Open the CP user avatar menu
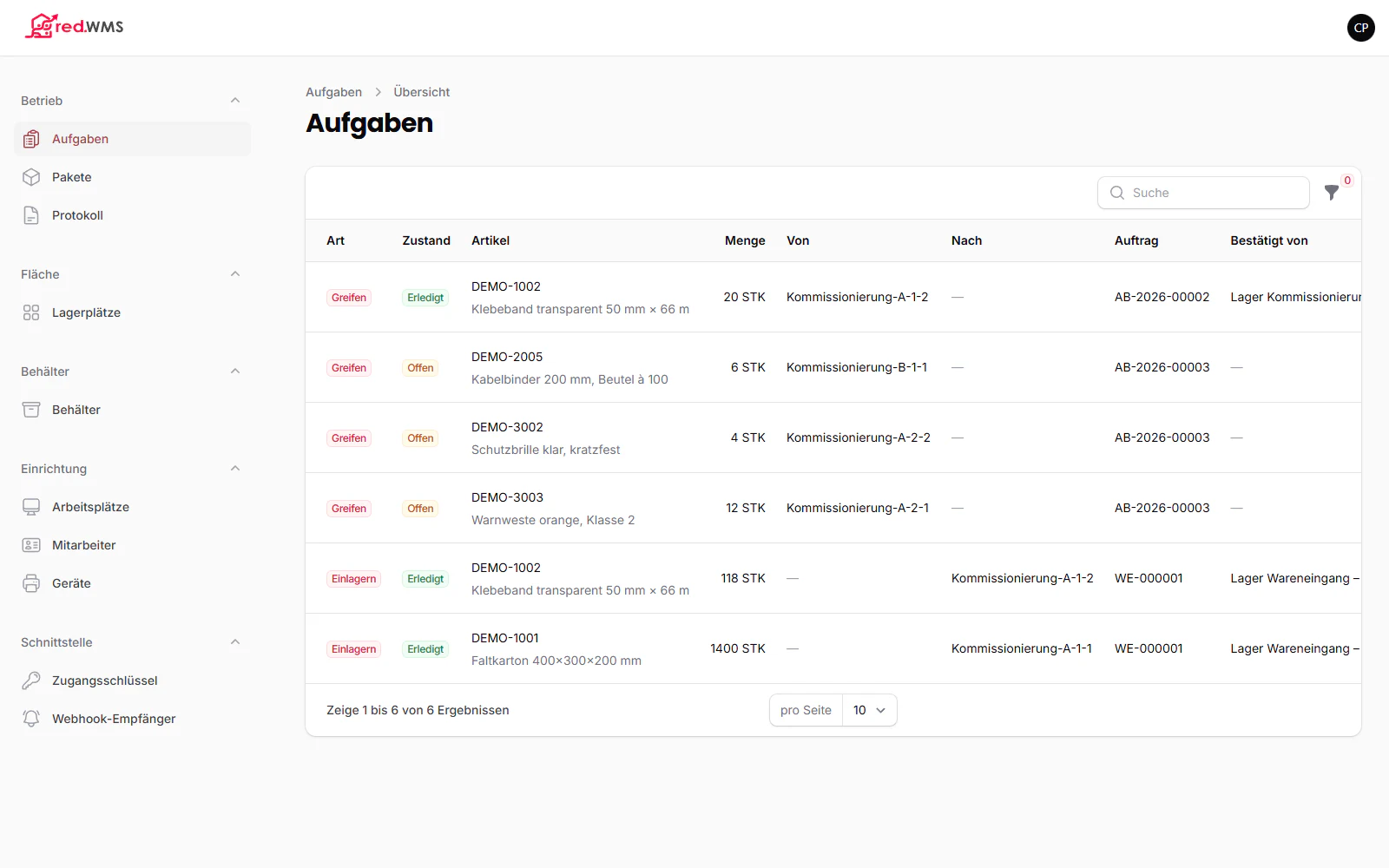Viewport: 1389px width, 868px height. (1360, 28)
